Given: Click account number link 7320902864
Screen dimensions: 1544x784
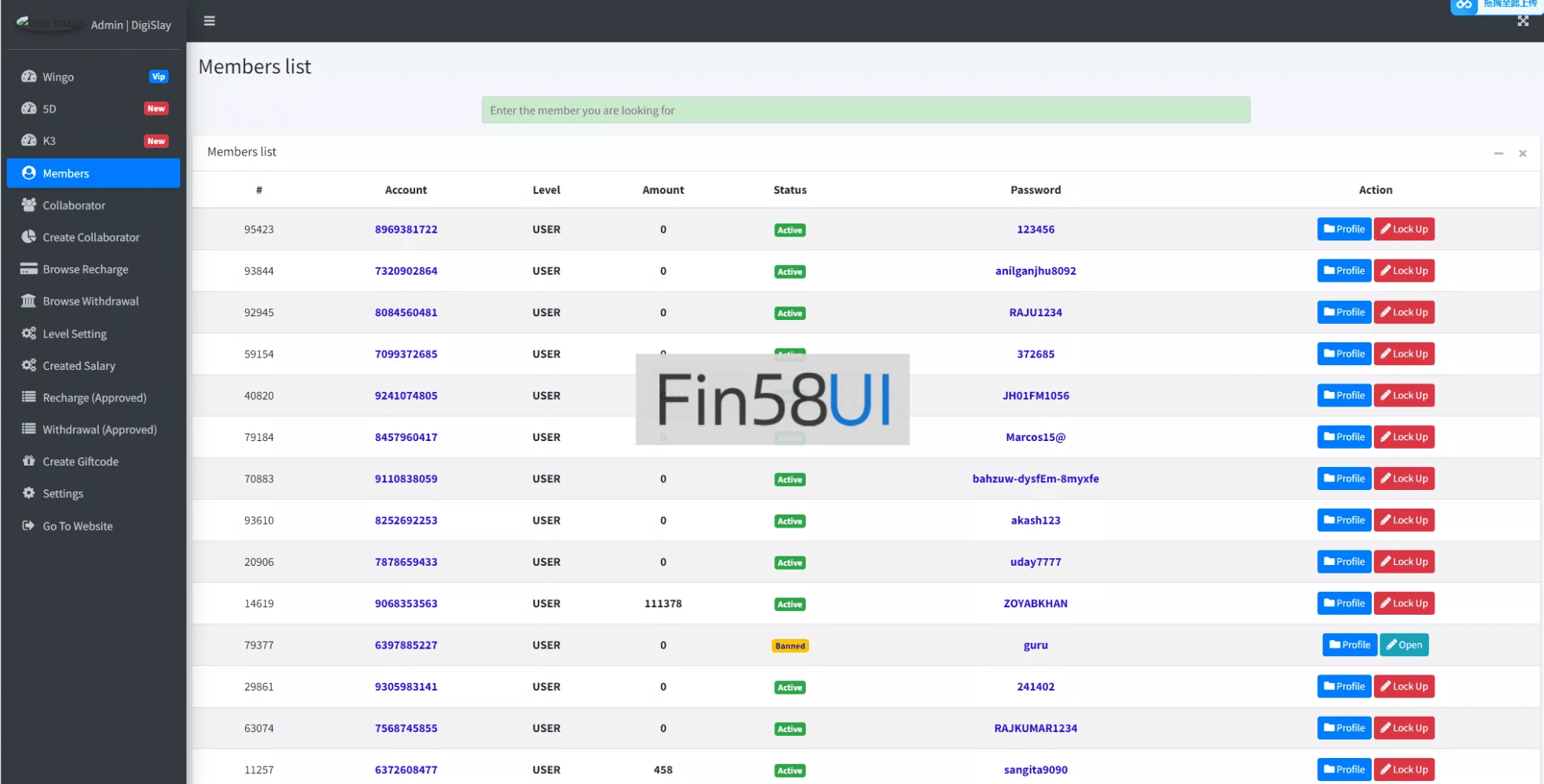Looking at the screenshot, I should [406, 271].
